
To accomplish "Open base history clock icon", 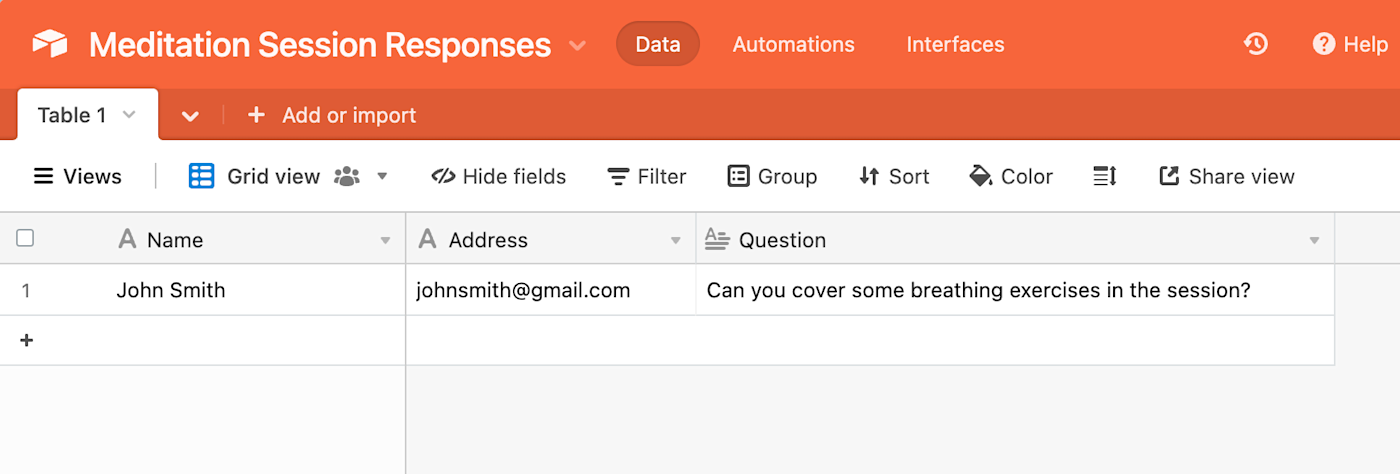I will [1256, 44].
